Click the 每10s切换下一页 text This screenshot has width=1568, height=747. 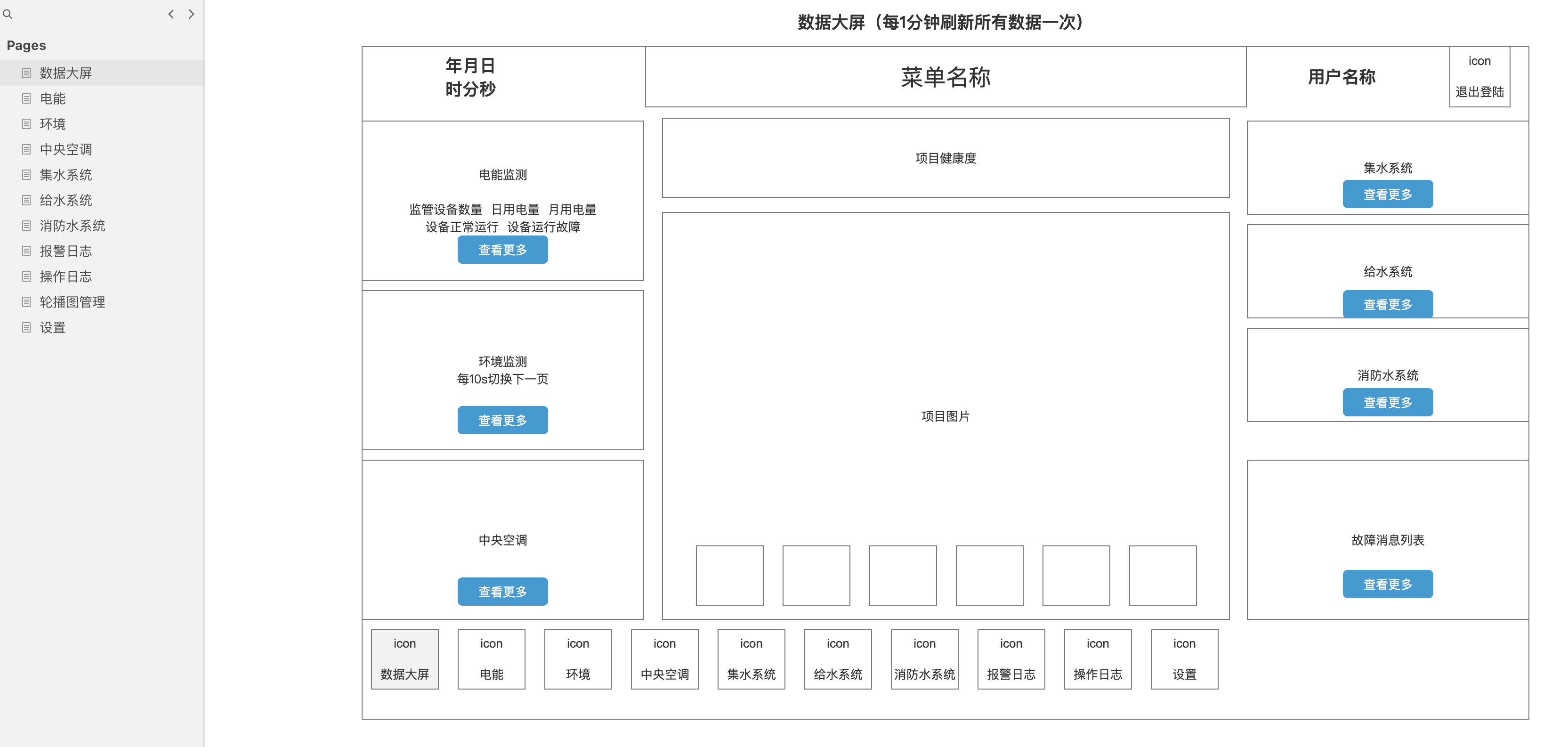[502, 379]
